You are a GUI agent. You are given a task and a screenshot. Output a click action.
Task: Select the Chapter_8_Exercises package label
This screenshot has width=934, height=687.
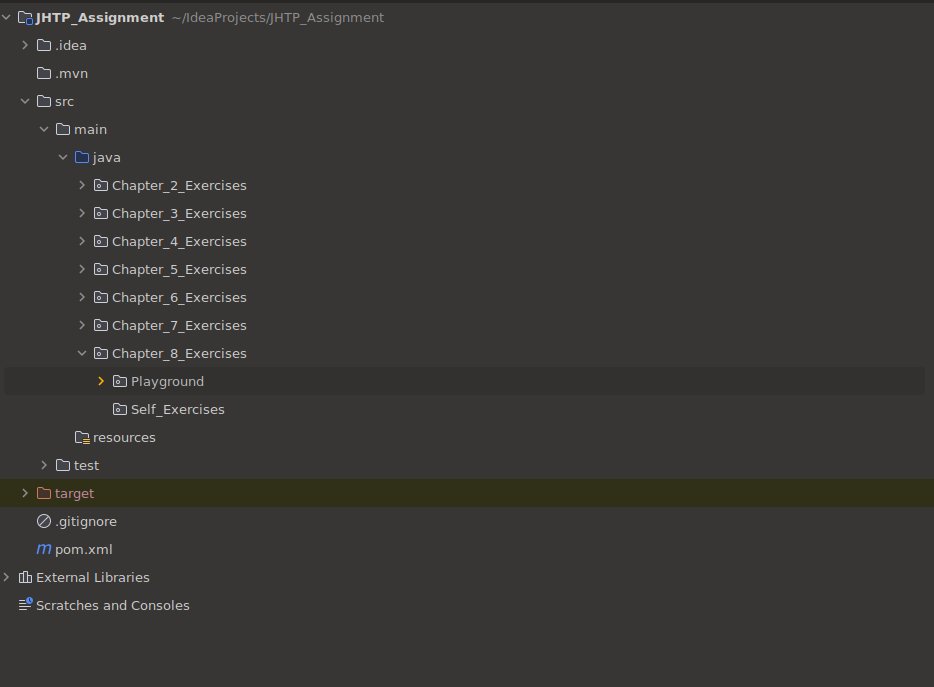[x=179, y=353]
